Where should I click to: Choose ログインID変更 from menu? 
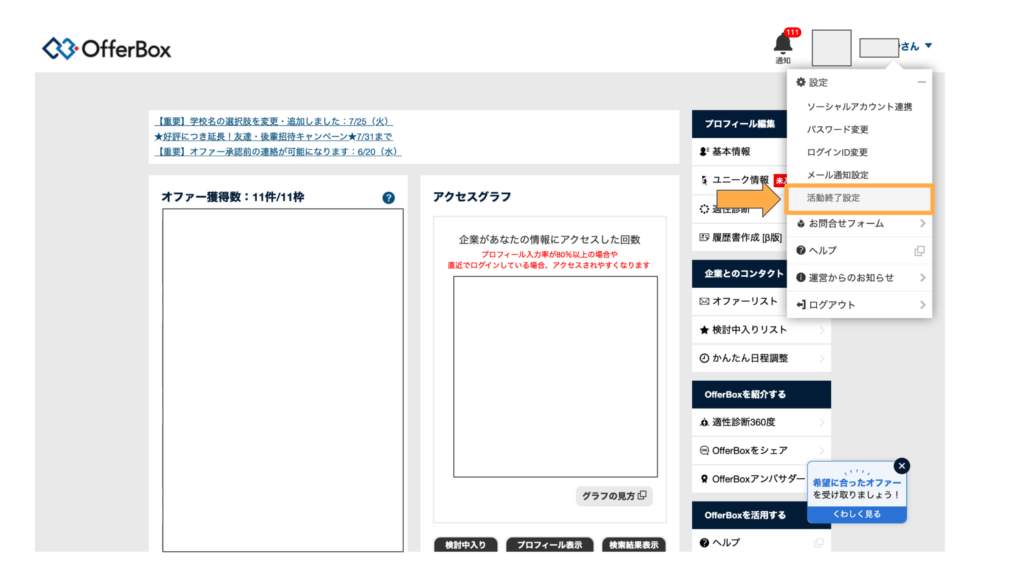(837, 152)
